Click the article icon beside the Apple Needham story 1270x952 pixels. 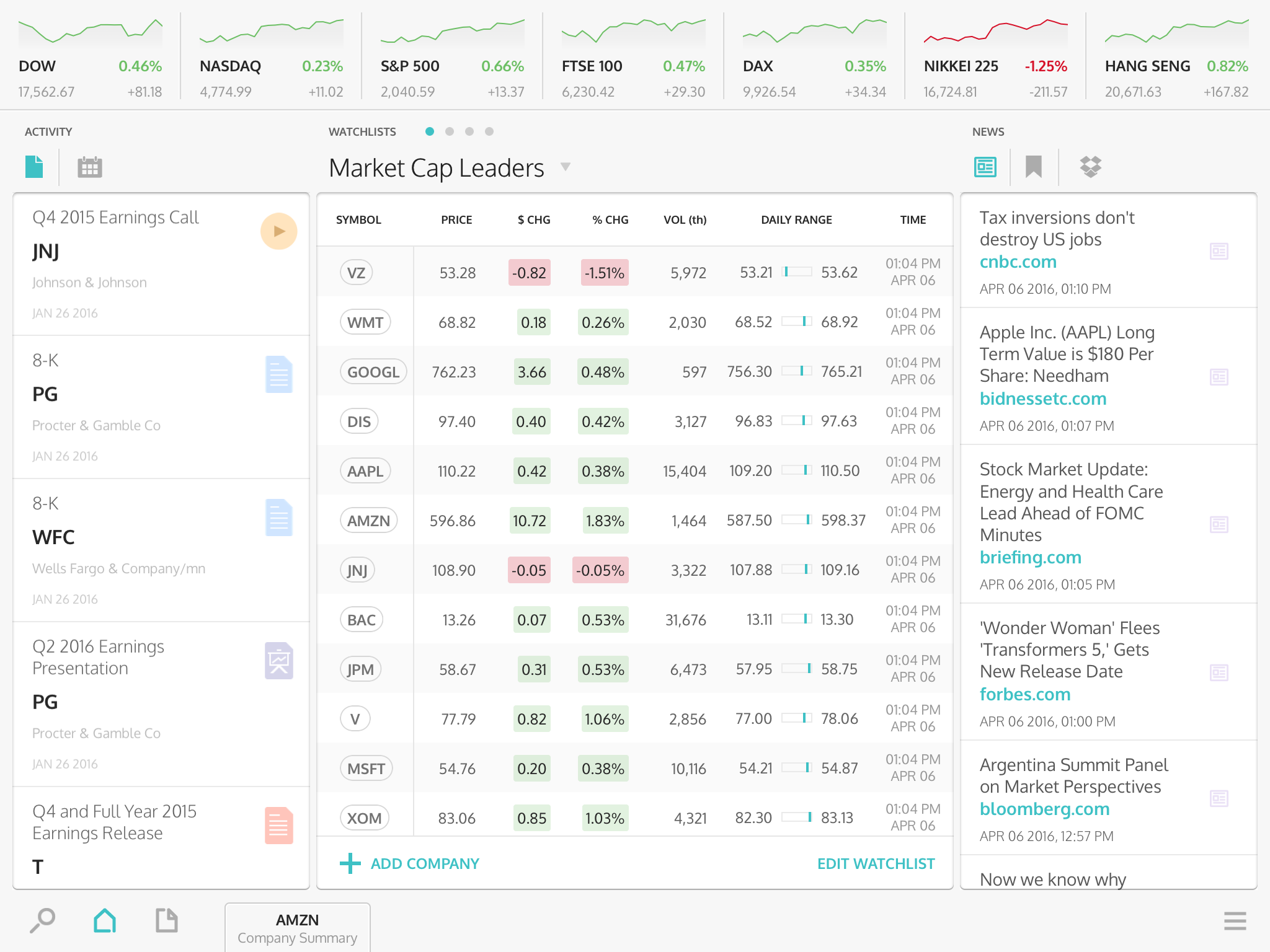click(1219, 377)
